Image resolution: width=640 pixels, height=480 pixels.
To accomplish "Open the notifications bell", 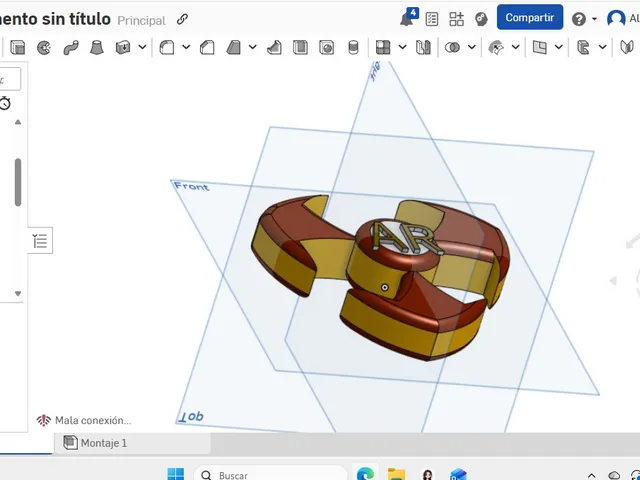I will [x=409, y=18].
